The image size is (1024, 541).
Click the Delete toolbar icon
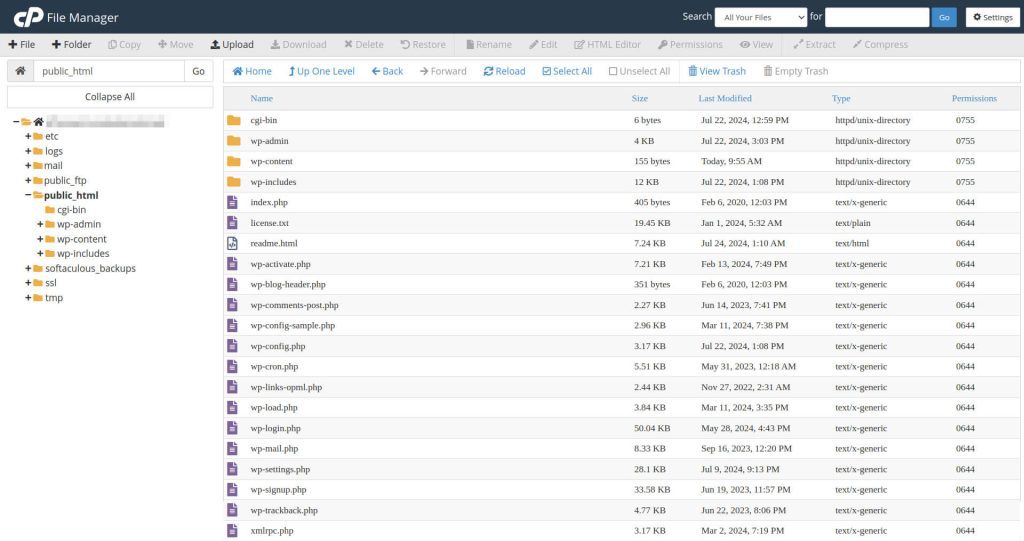348,44
